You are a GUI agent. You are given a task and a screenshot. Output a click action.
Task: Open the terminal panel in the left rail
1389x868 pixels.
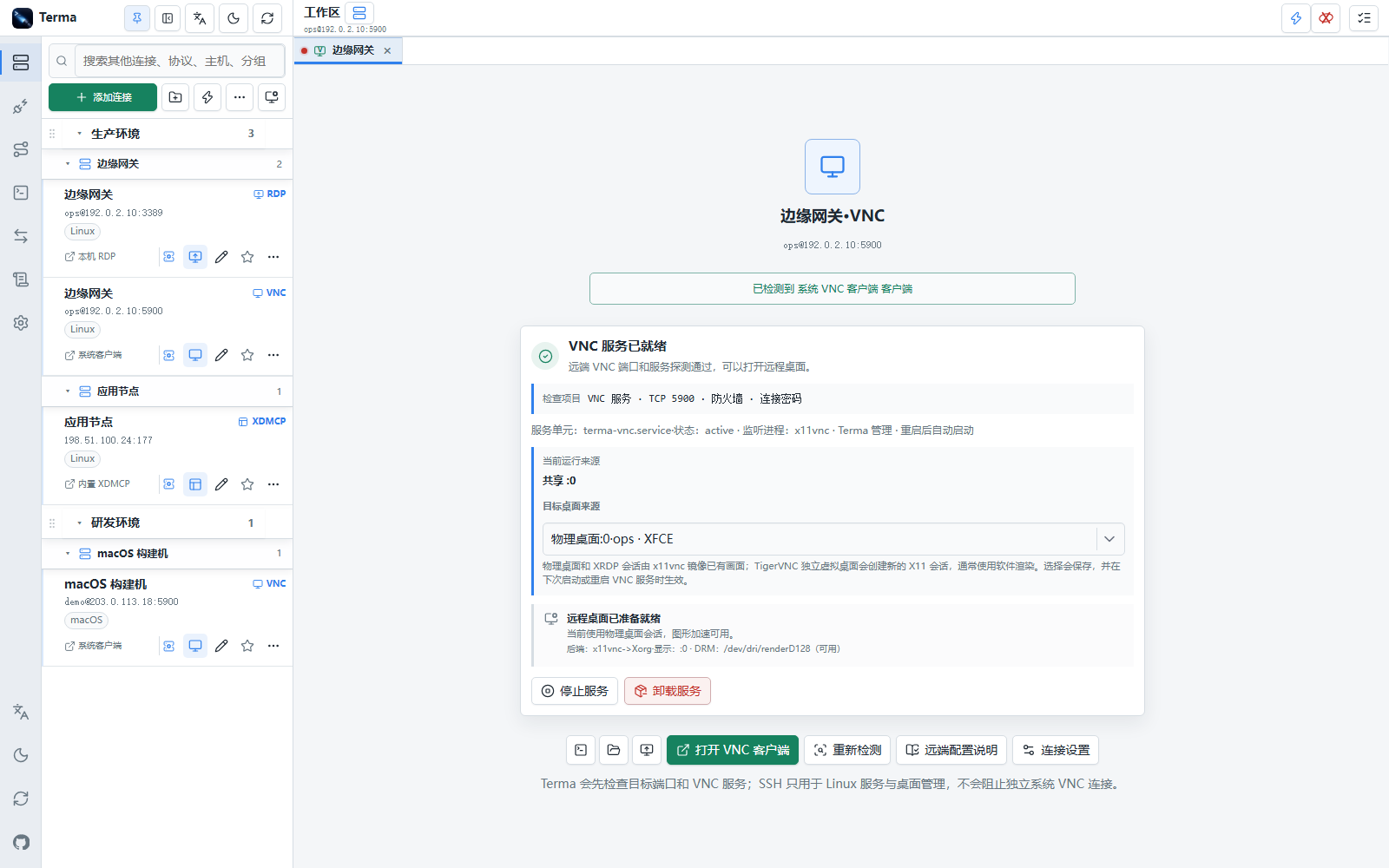(x=21, y=193)
